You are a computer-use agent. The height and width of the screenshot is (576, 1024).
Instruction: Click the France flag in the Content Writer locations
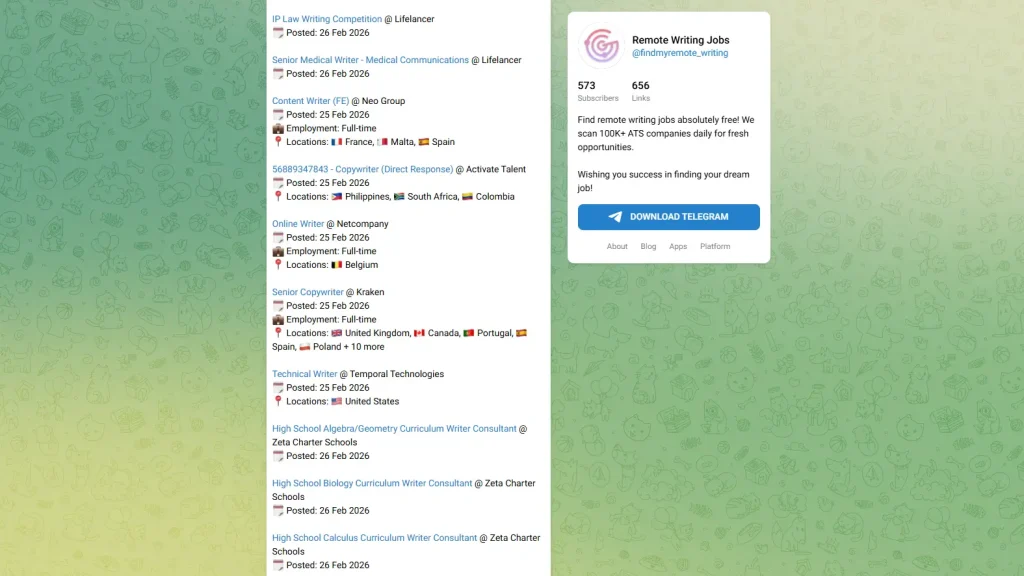pyautogui.click(x=336, y=142)
